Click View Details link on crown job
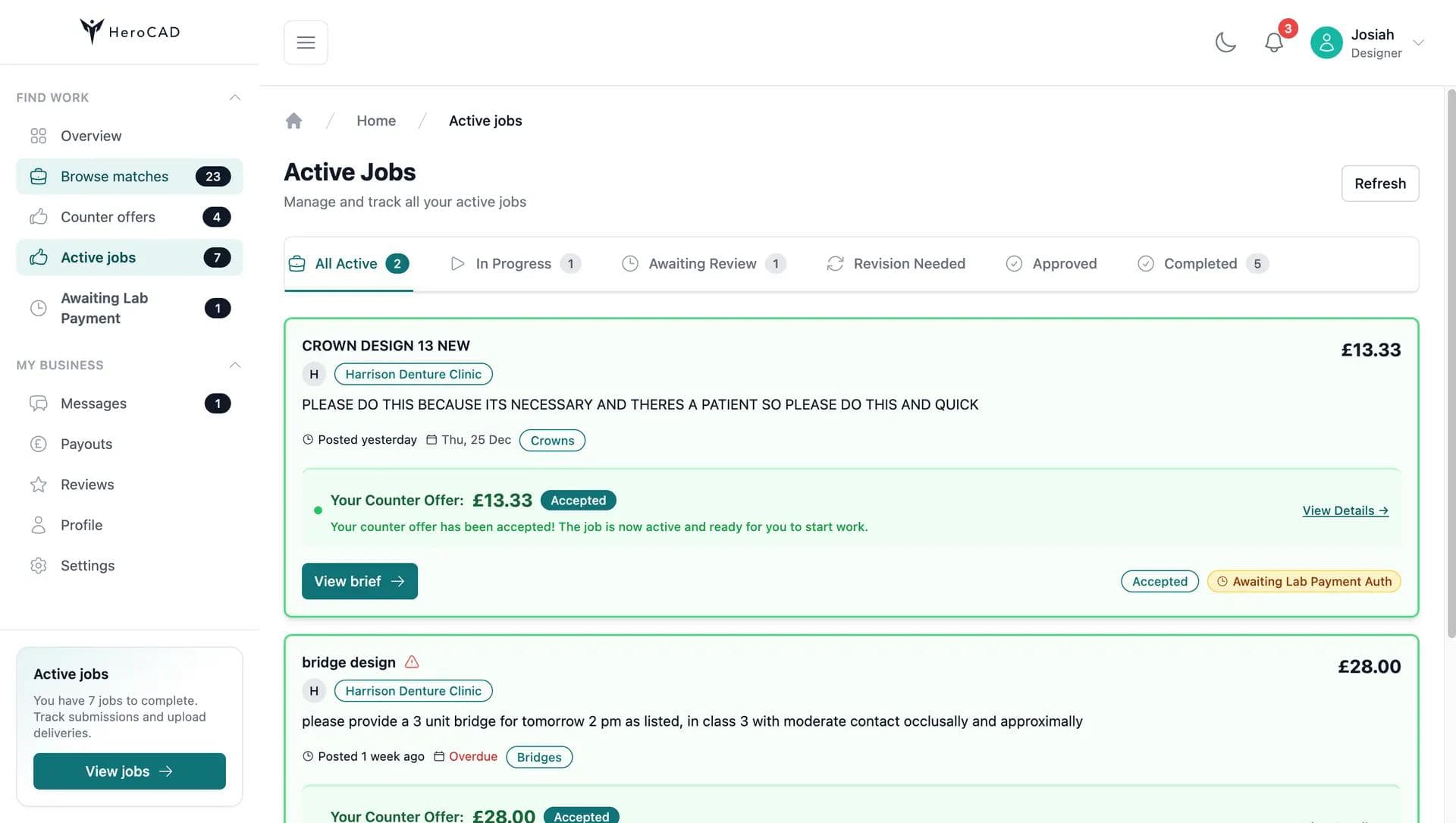 pos(1345,510)
